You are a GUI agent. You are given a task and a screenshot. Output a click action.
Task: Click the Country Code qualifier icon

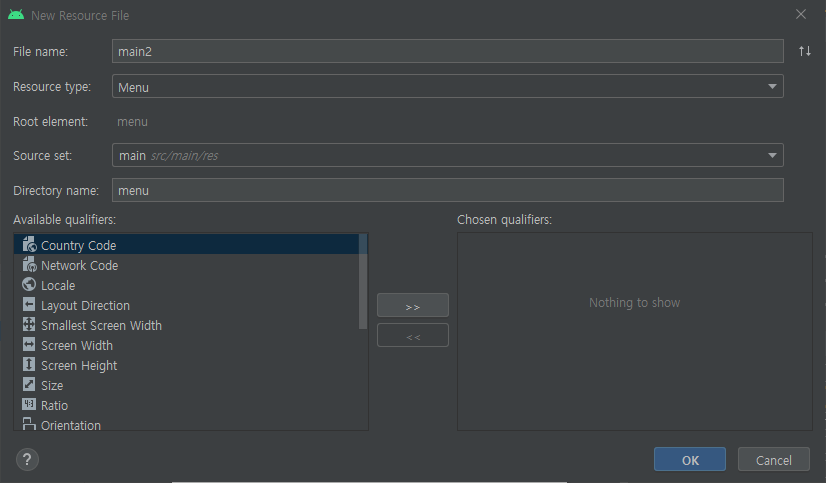[x=29, y=244]
